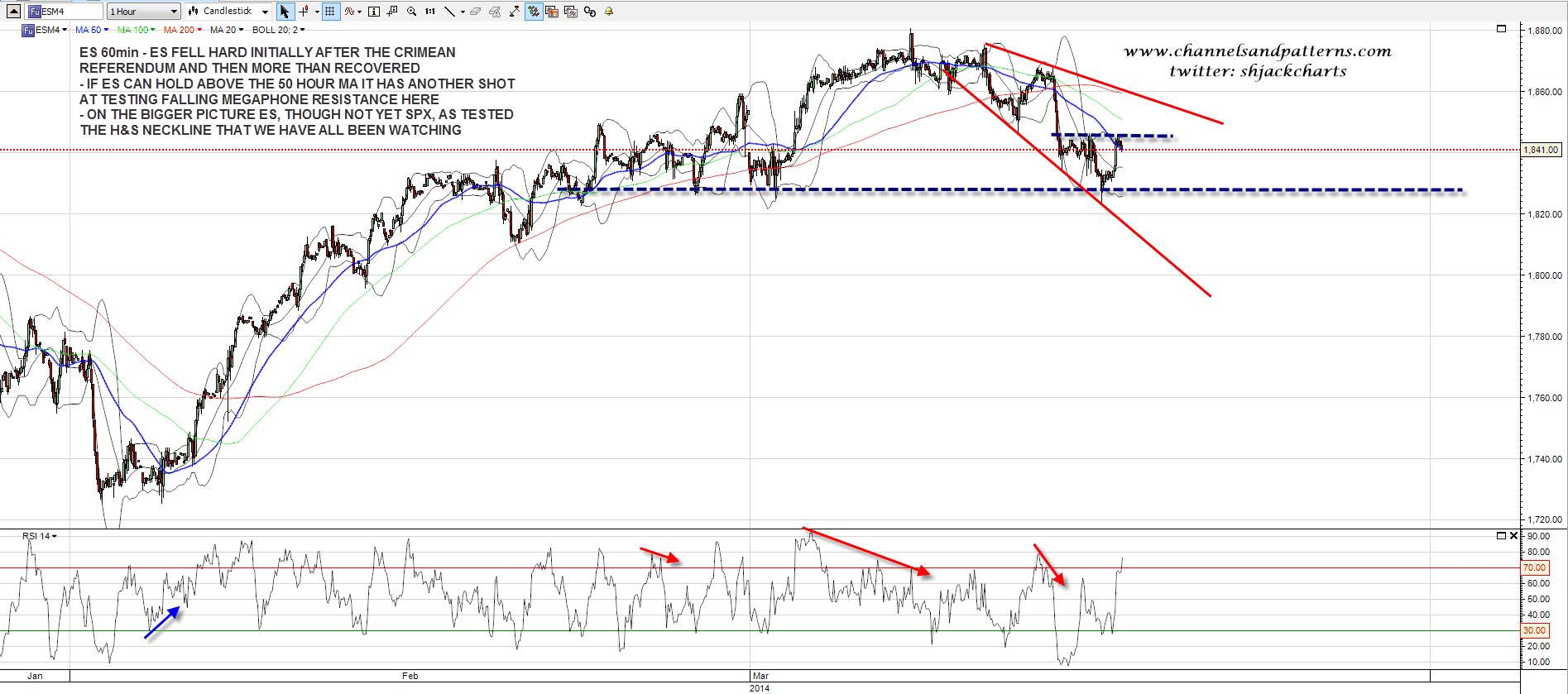Select the arrow pointer tool
Screen dimensions: 1568x694
285,12
